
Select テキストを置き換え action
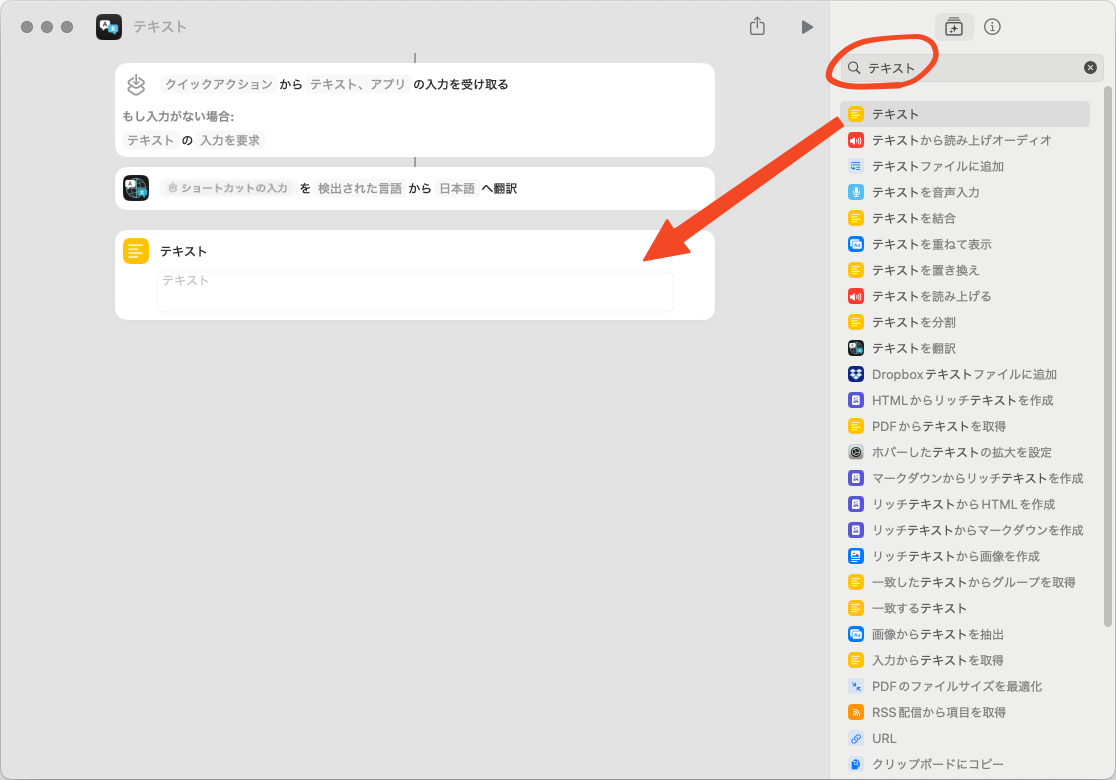pos(964,270)
